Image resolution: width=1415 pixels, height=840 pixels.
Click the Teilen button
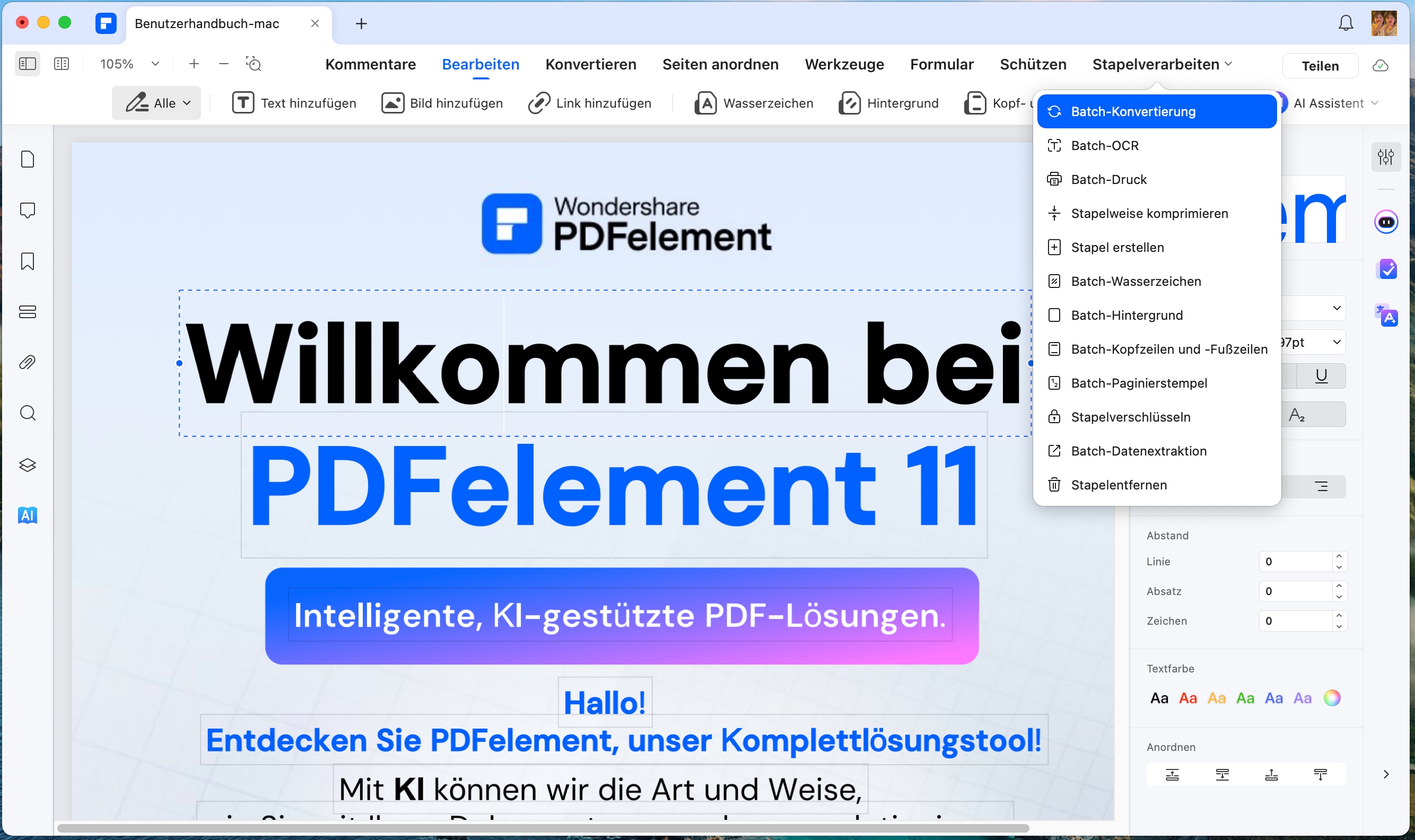[1320, 66]
